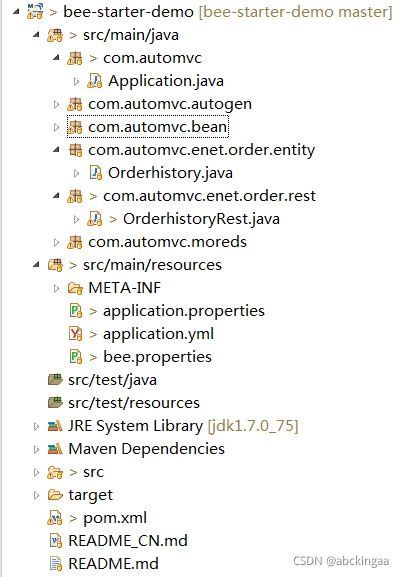Collapse the com.automvc.enet.order.entity package
This screenshot has height=577, width=404.
tap(56, 150)
